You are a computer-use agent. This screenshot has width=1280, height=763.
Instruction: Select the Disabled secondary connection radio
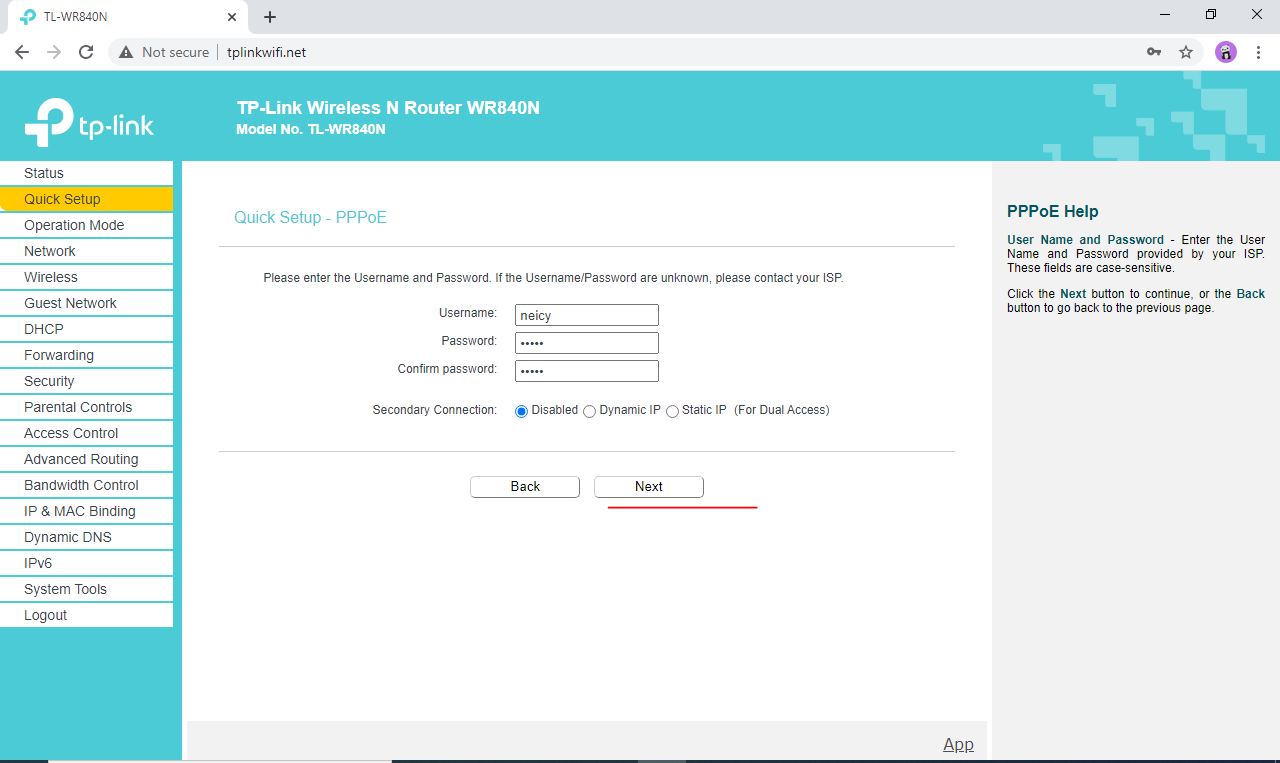coord(521,411)
